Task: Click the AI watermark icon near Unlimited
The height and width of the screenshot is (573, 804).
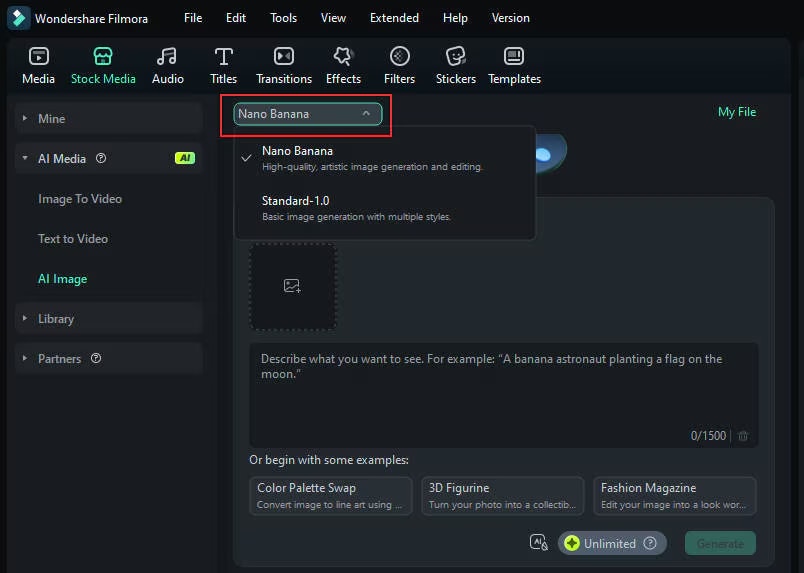Action: 538,542
